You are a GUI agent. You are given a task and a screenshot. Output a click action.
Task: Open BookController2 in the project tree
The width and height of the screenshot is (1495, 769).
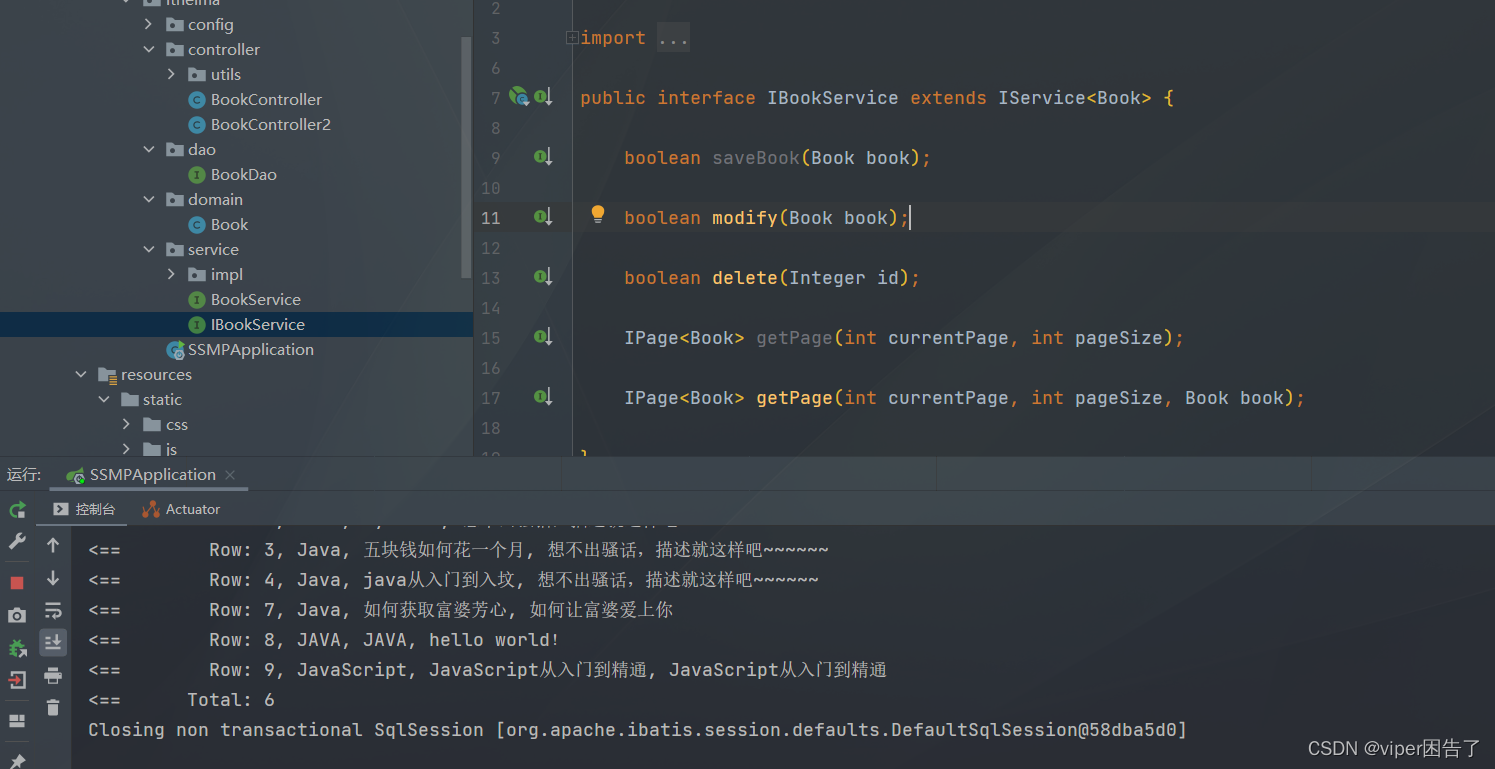[270, 124]
